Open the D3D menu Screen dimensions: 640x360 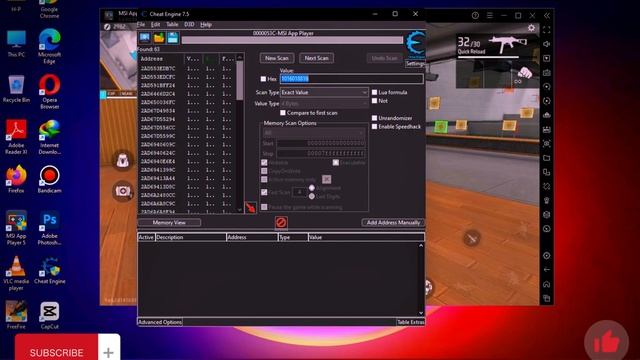[189, 24]
